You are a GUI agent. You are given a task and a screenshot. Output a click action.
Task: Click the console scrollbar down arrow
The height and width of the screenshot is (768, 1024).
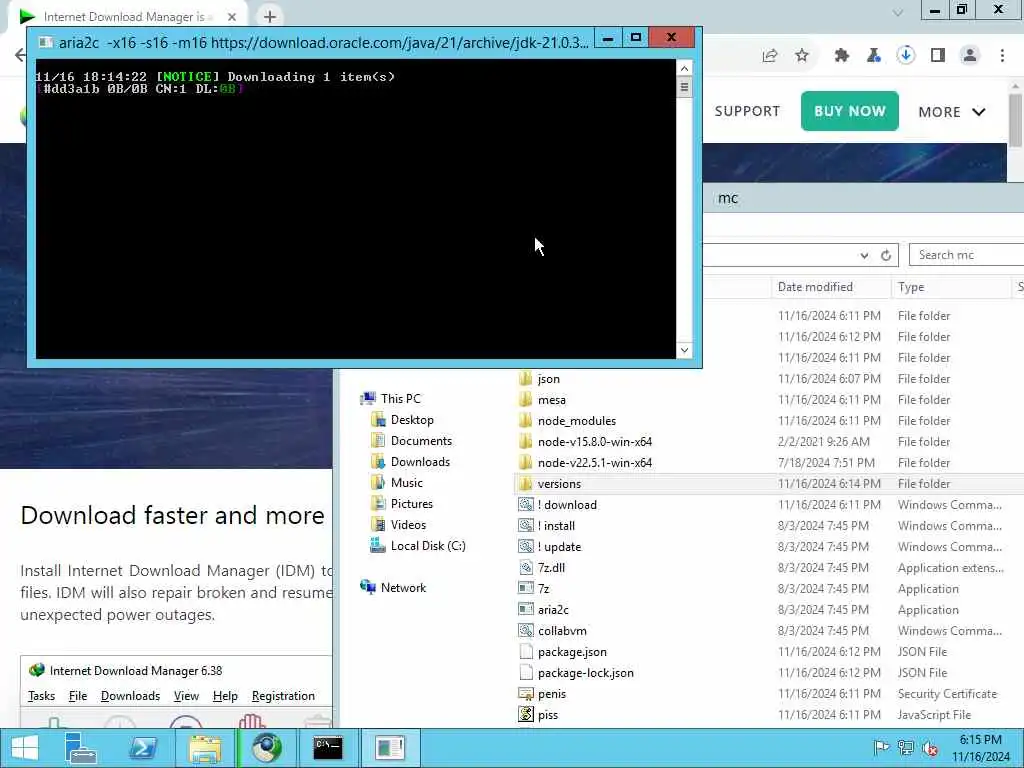click(684, 350)
